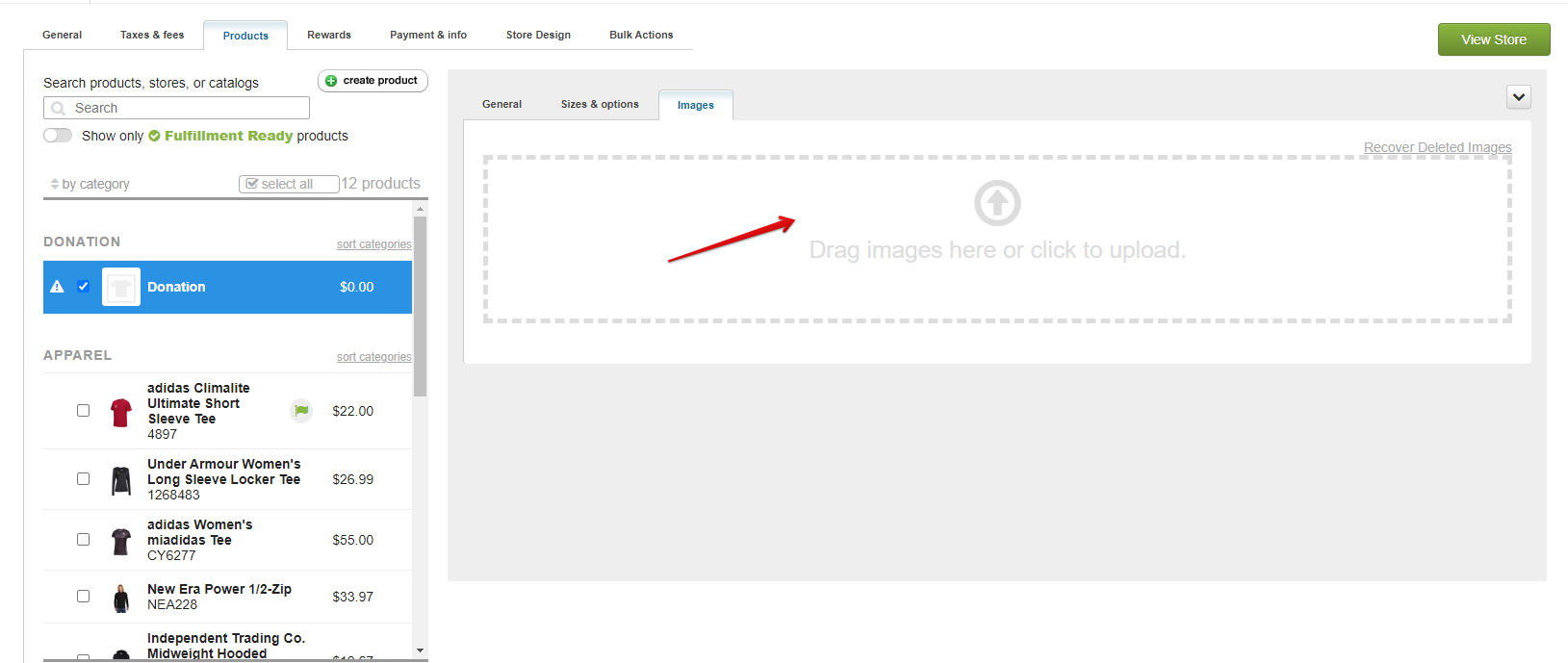Click the $55.00 price

click(352, 540)
